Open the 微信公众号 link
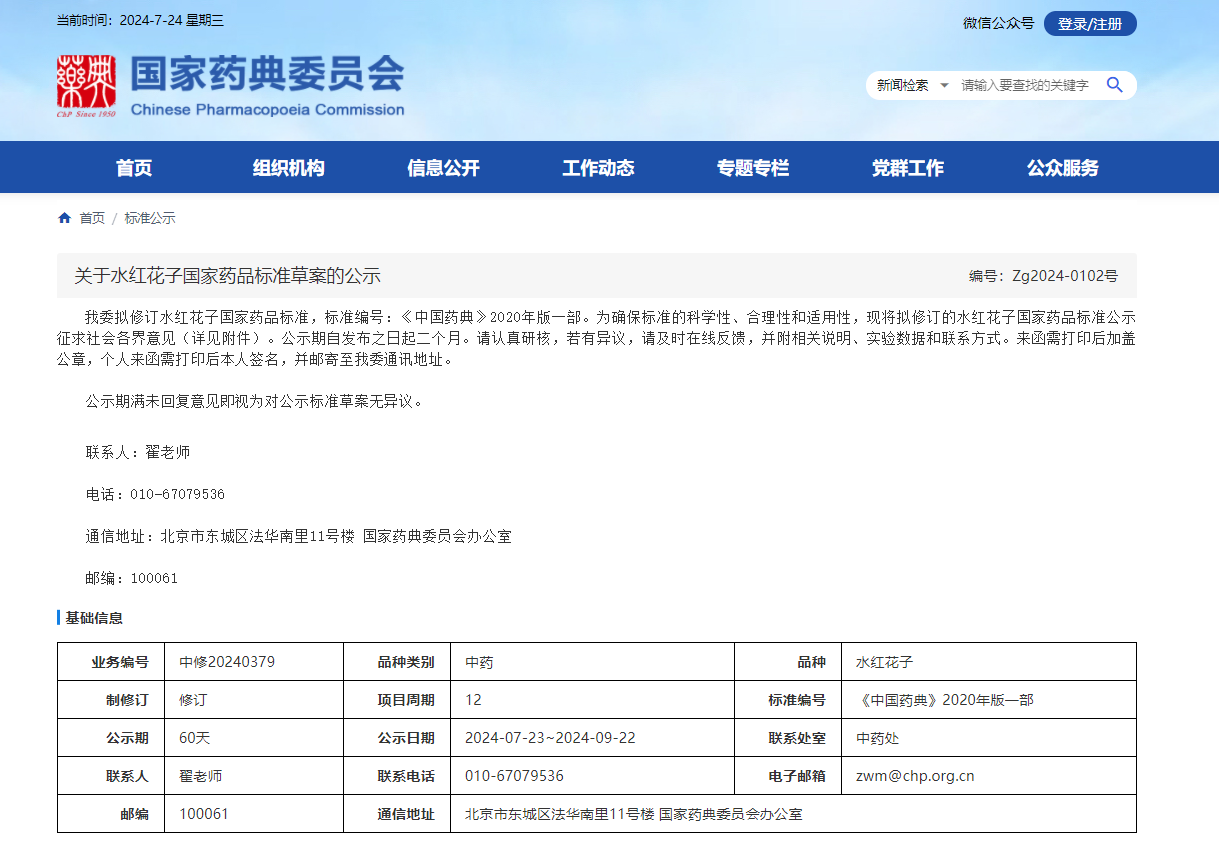The height and width of the screenshot is (851, 1219). pos(998,23)
